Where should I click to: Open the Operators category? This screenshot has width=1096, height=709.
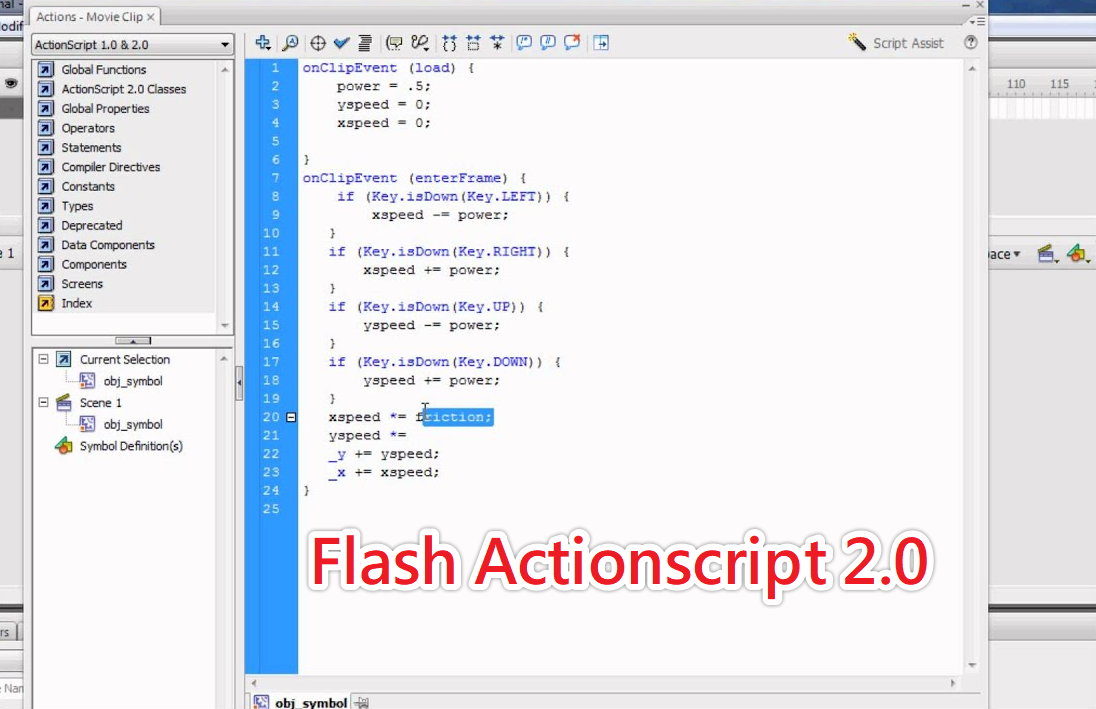point(87,128)
